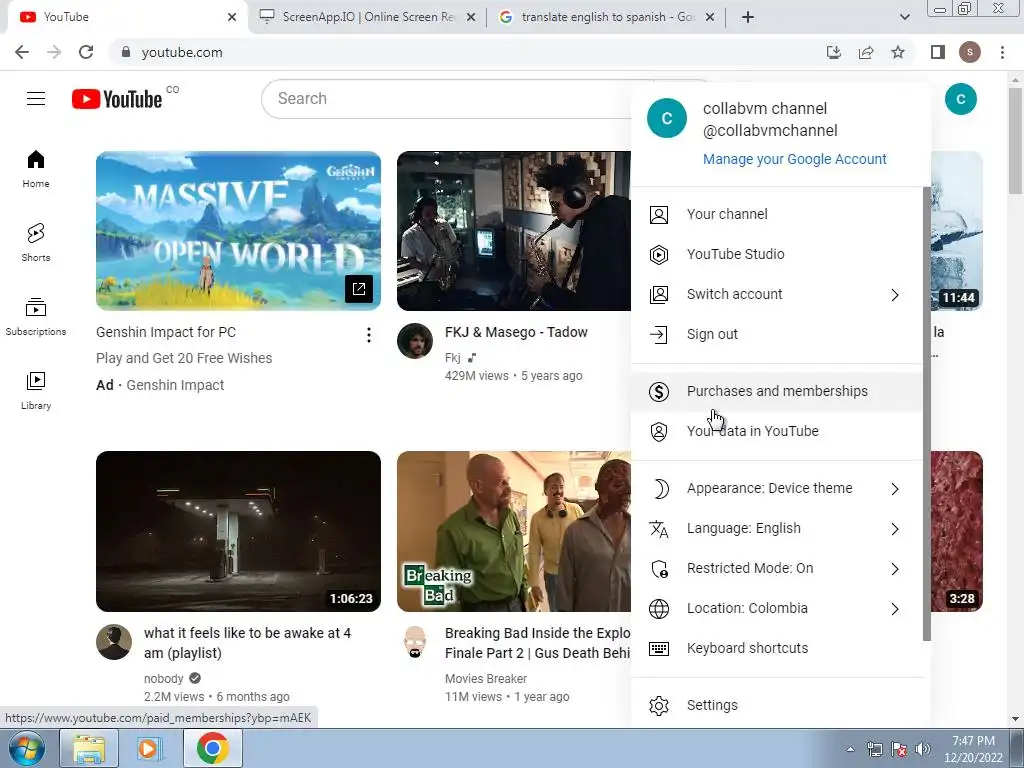Click the YouTube logo
The height and width of the screenshot is (768, 1024).
[117, 99]
